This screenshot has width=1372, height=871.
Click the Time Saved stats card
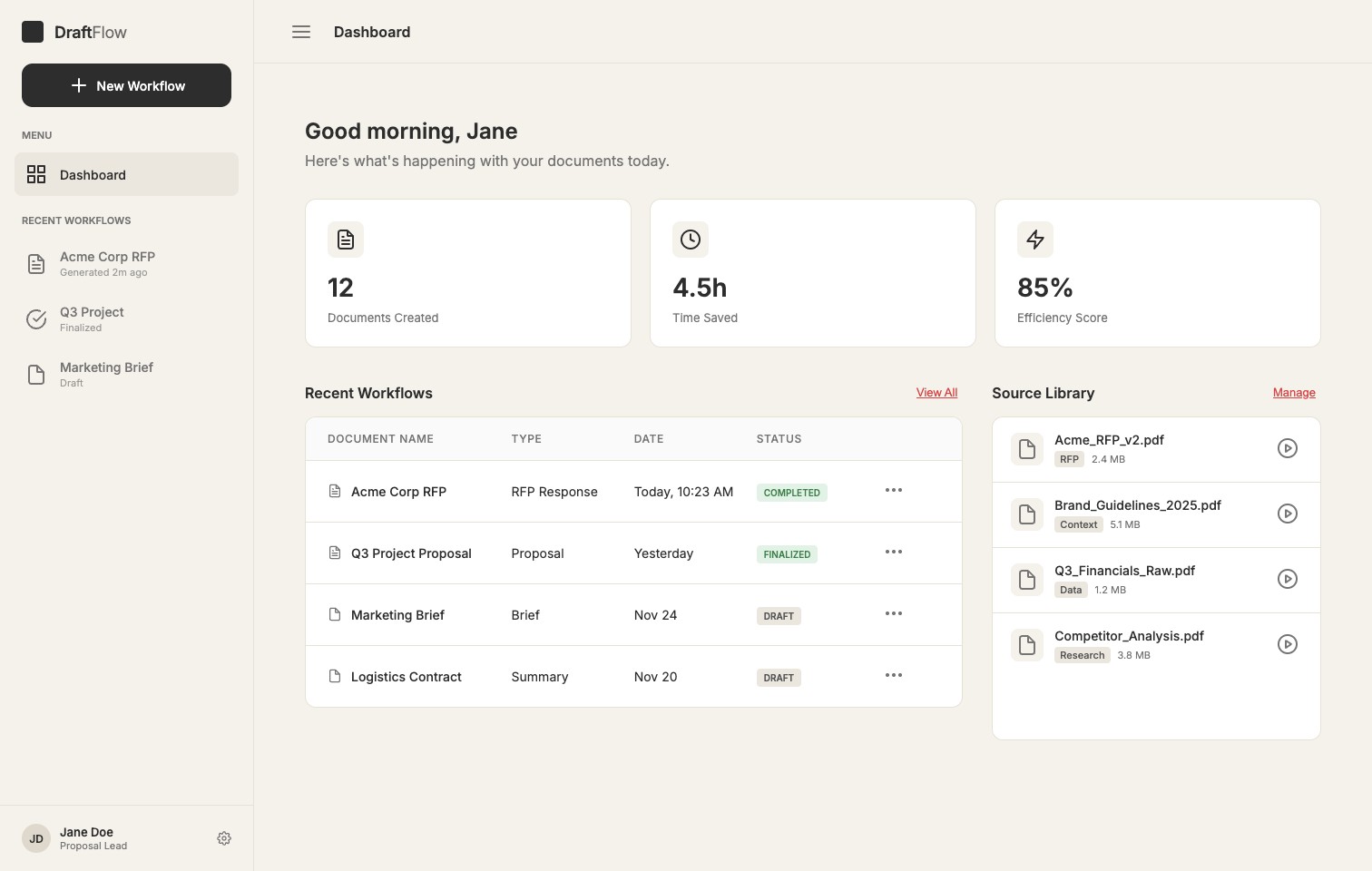[812, 273]
